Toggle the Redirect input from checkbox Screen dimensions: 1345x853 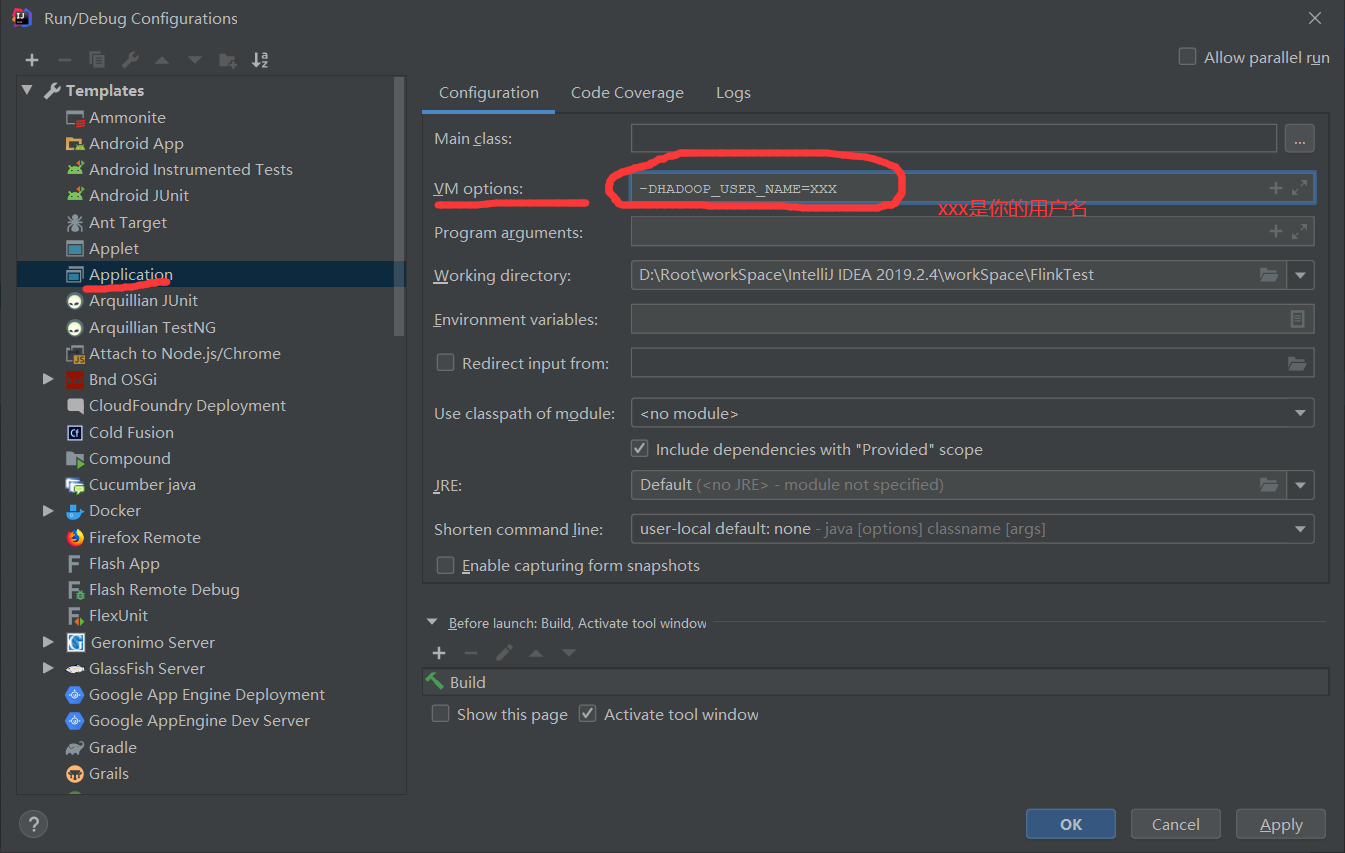click(x=446, y=363)
